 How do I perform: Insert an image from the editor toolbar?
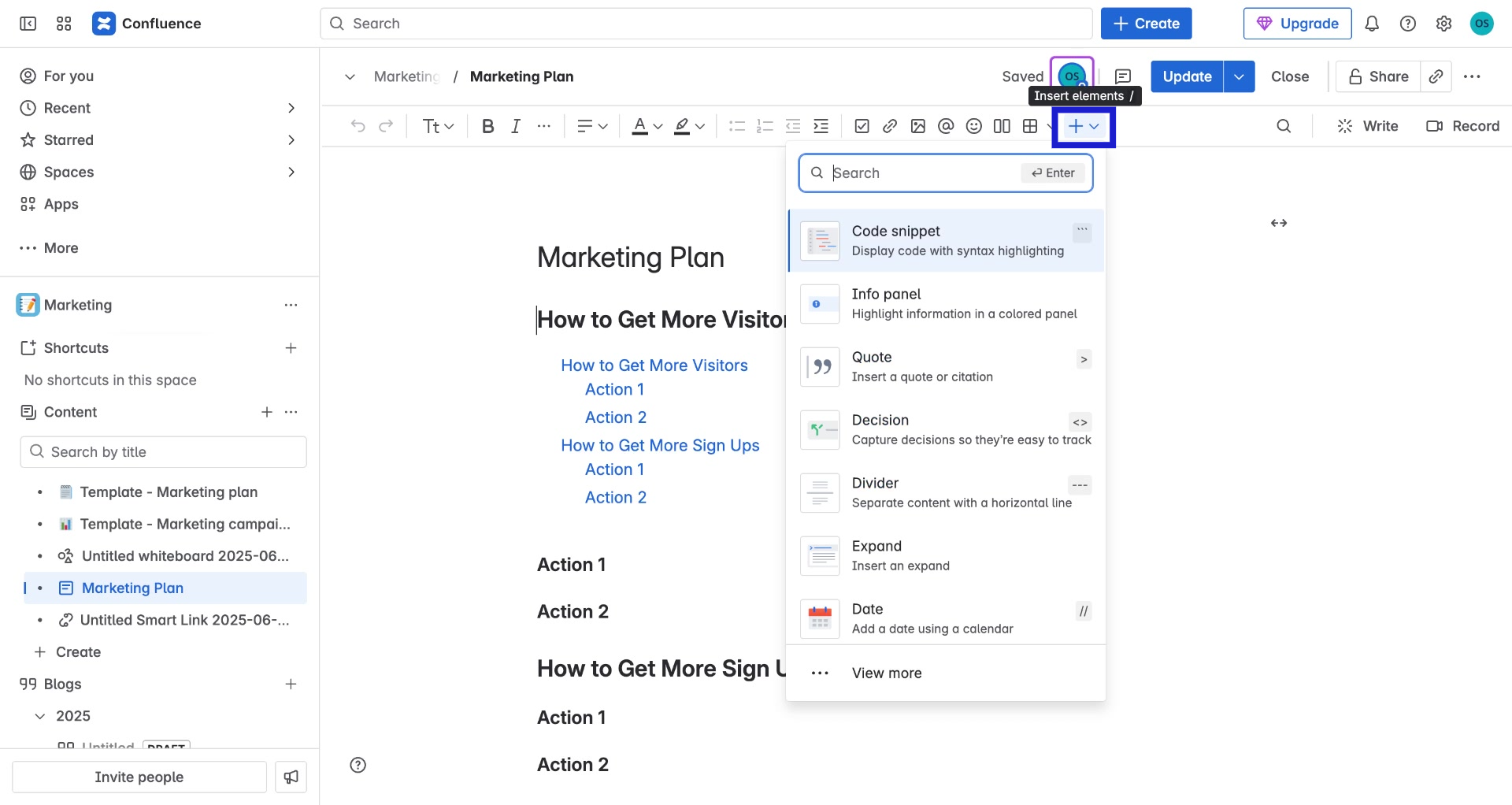(x=918, y=125)
